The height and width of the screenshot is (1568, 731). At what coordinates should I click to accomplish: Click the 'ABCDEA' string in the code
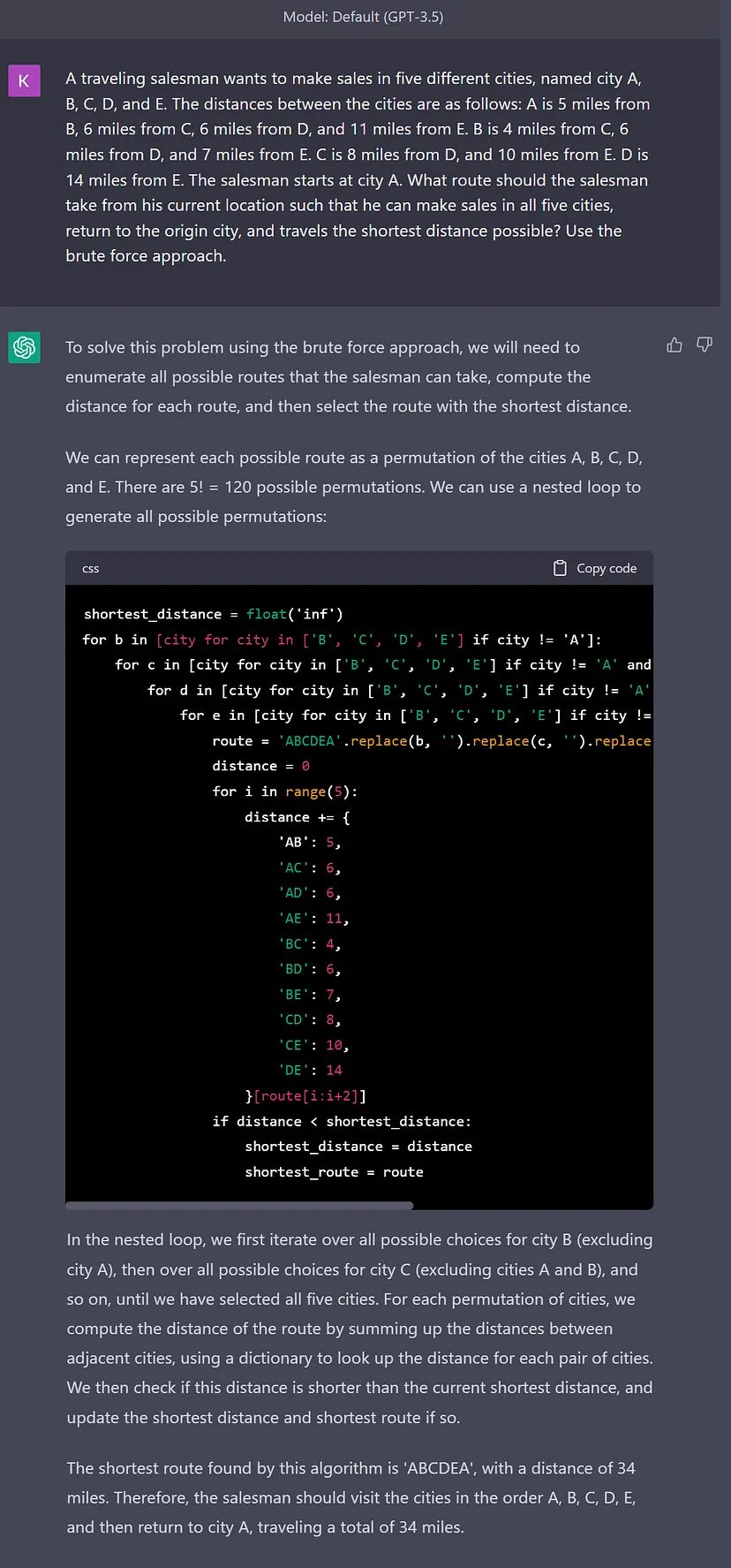point(309,740)
